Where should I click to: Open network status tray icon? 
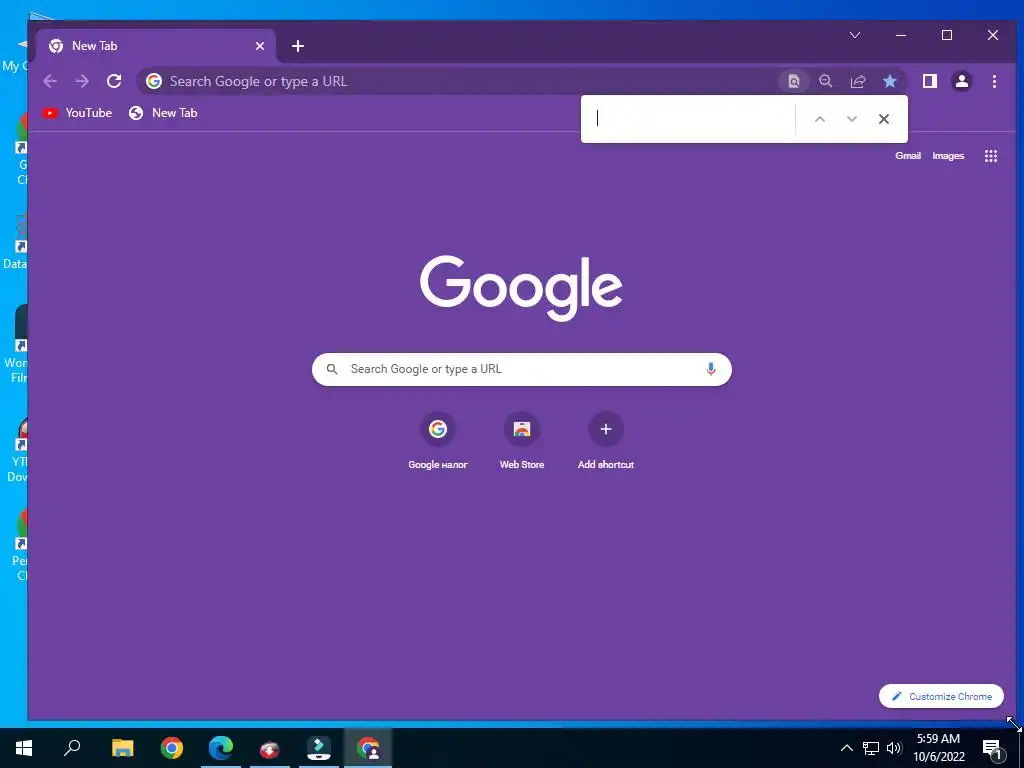coord(871,748)
